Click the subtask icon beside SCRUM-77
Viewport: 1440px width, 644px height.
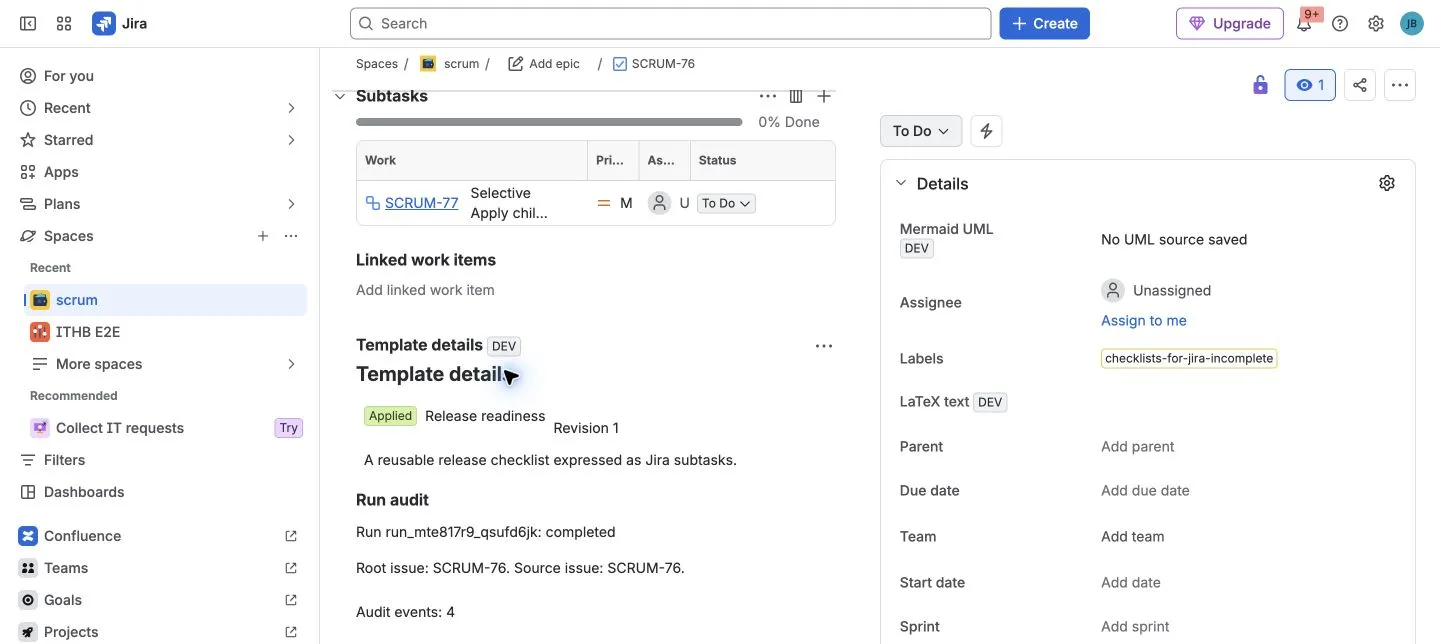coord(372,203)
